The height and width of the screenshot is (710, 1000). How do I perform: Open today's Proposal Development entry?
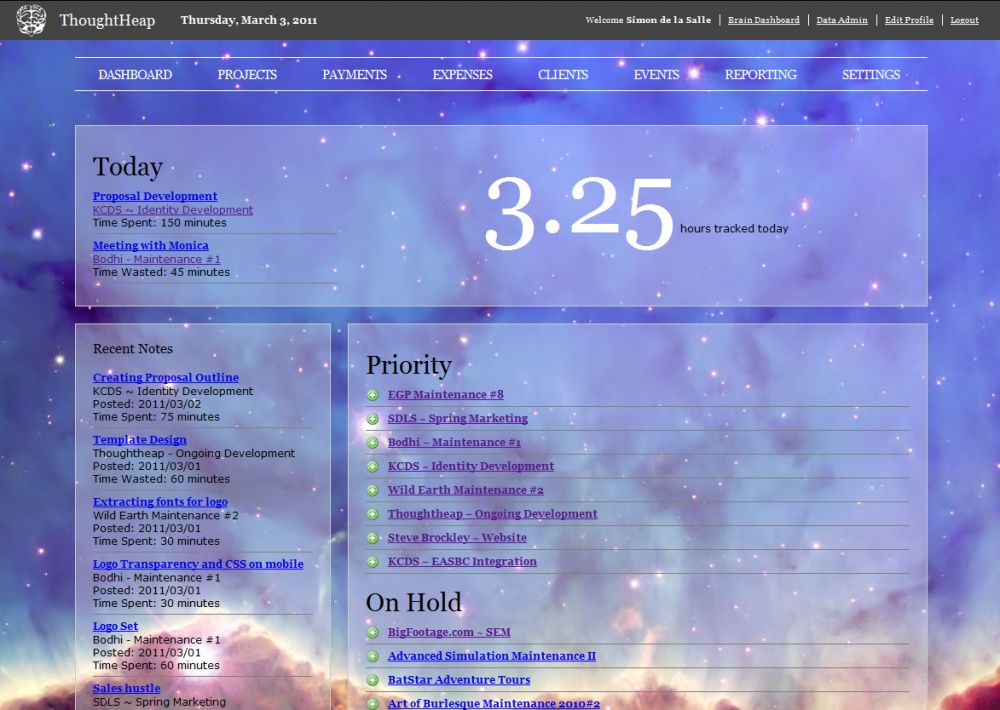[155, 196]
